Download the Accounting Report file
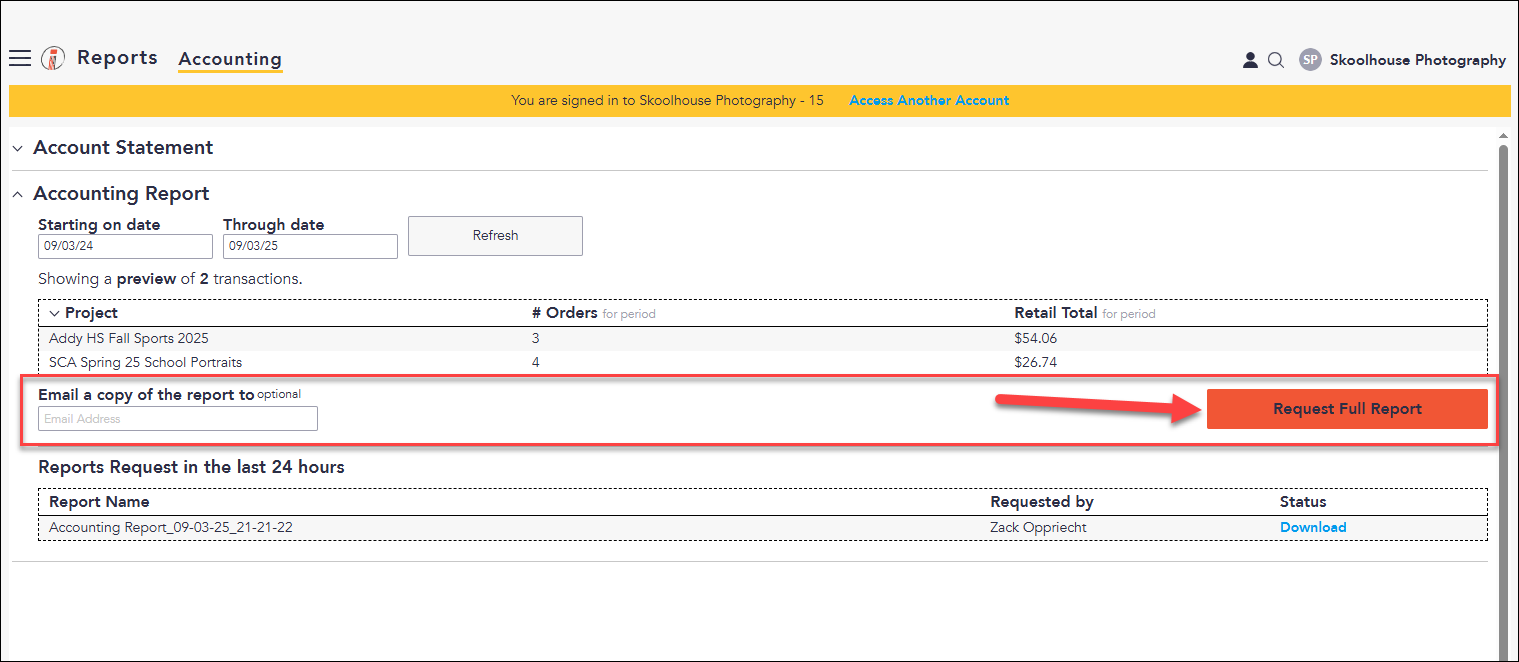This screenshot has height=662, width=1519. [x=1313, y=527]
